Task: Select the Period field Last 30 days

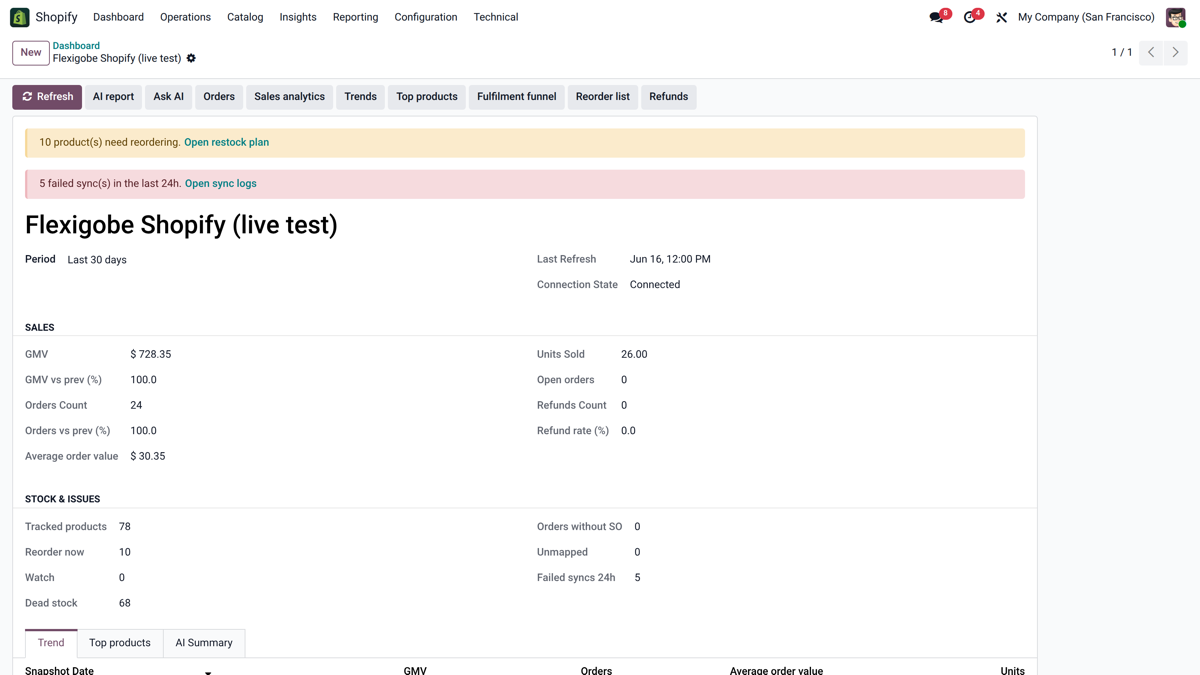Action: coord(97,260)
